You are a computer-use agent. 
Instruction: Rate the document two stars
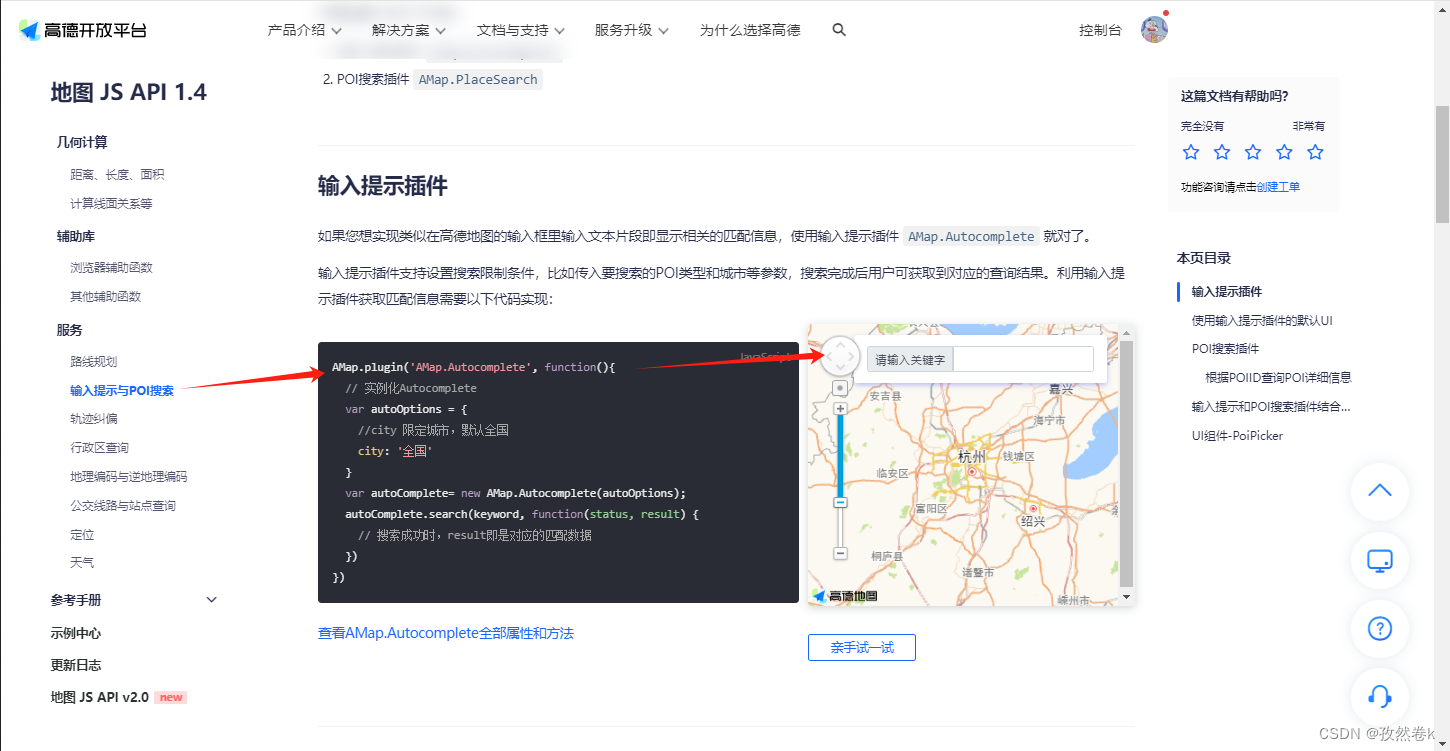(x=1222, y=152)
